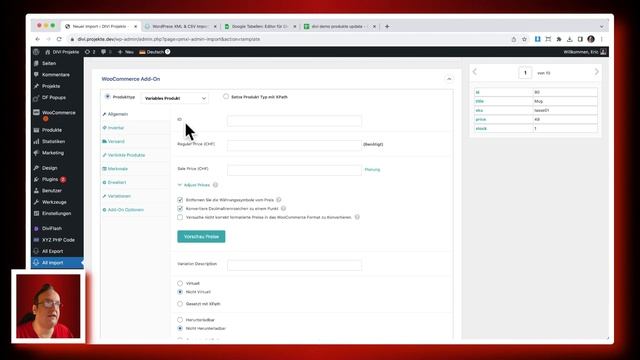Select the Nicht Virtuell radio button
The width and height of the screenshot is (640, 360).
coord(180,292)
